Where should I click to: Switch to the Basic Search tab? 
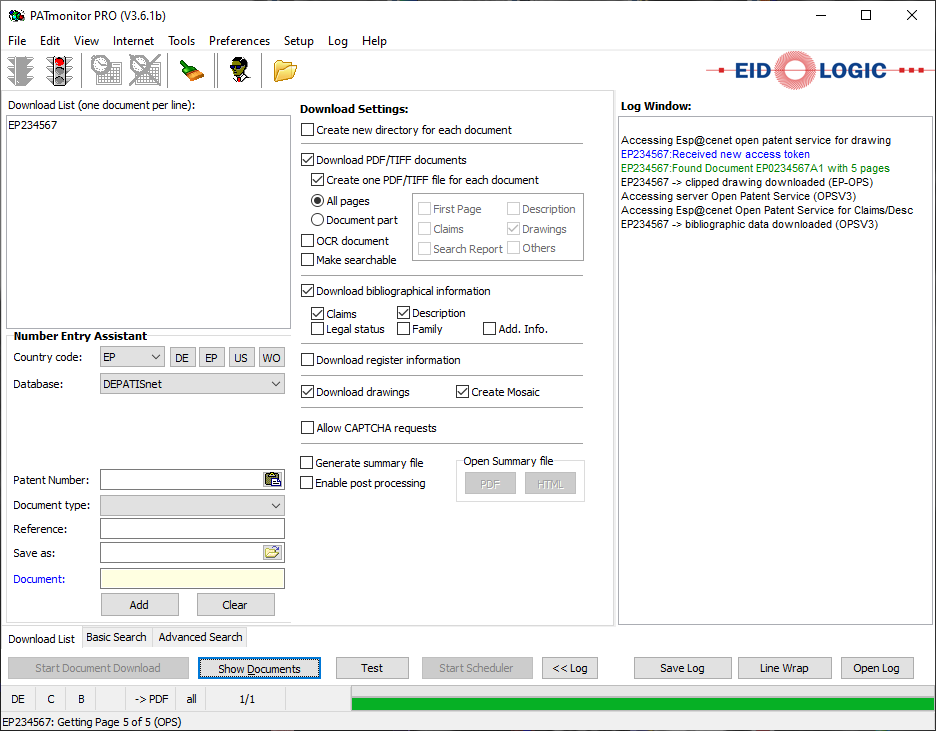(x=116, y=637)
